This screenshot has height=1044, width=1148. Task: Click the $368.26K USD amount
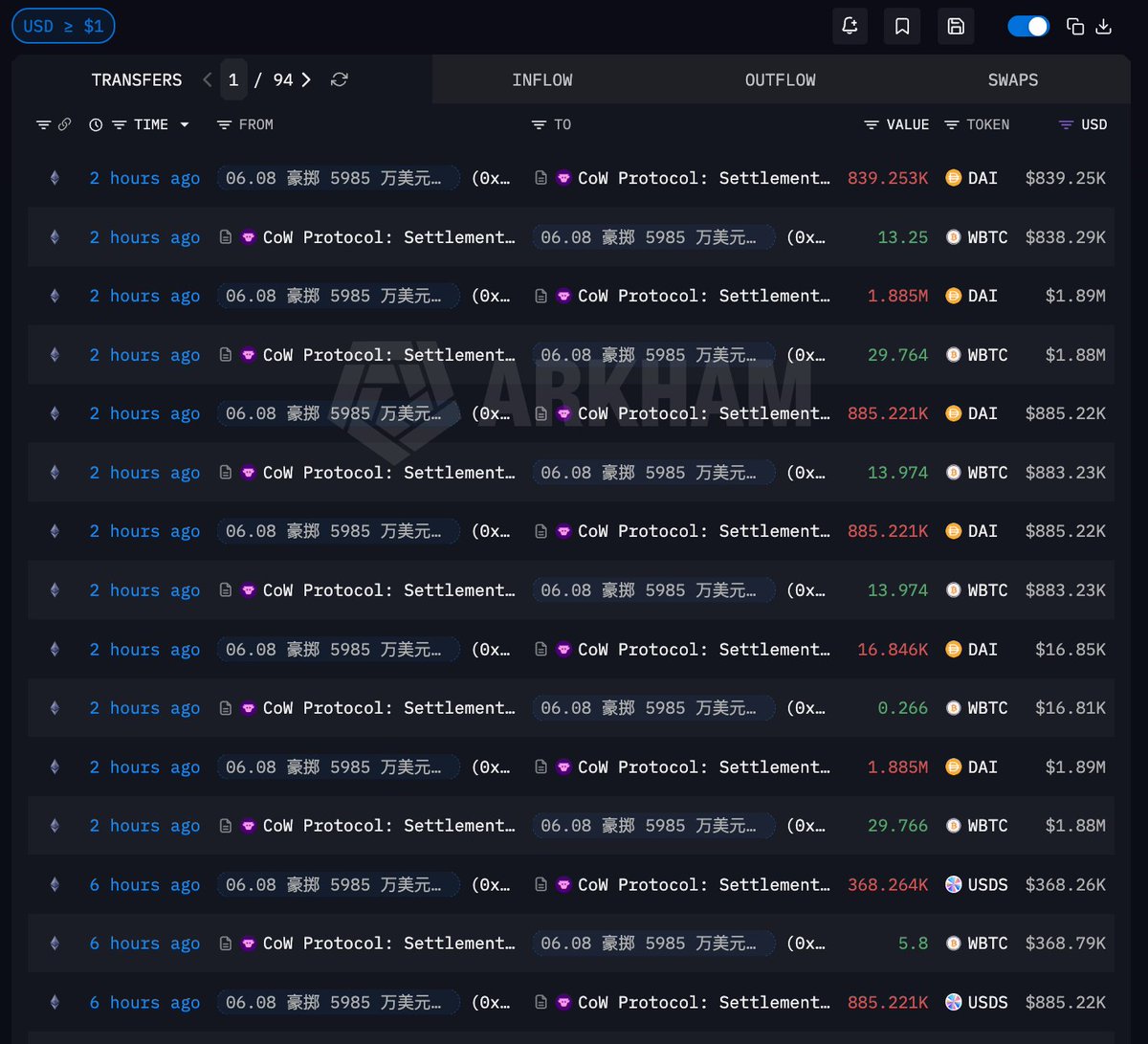(x=1066, y=885)
